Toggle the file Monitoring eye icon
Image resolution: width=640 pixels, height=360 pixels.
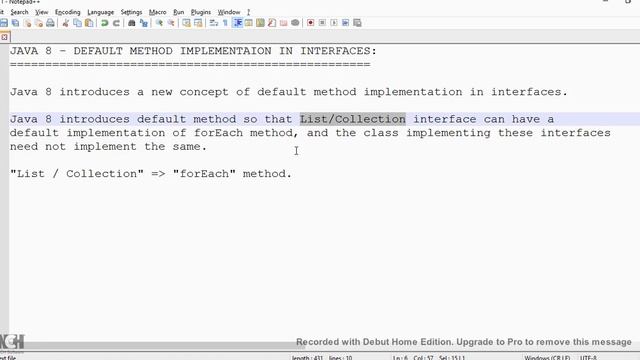[295, 23]
